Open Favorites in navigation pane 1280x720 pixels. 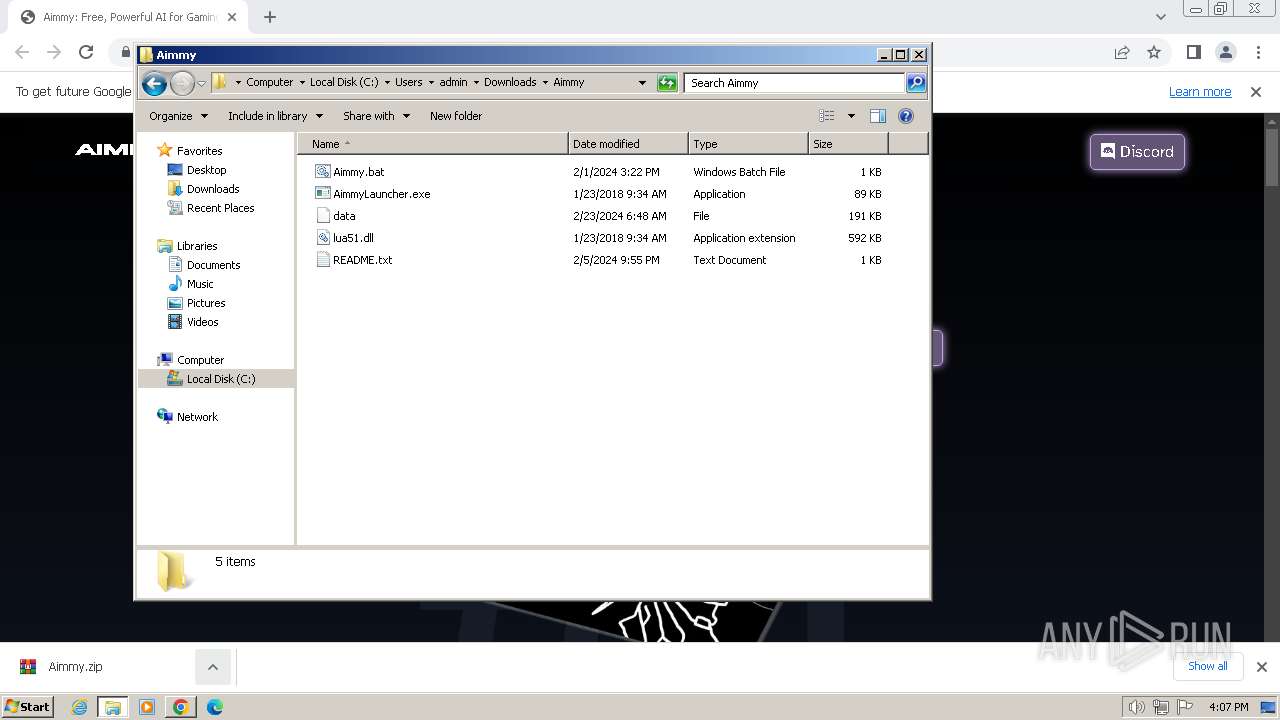coord(199,151)
